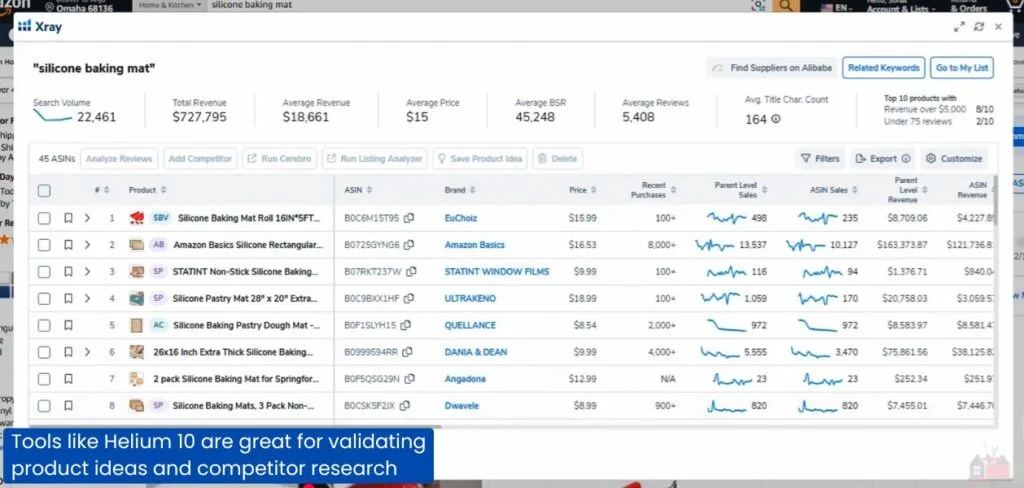Viewport: 1024px width, 488px height.
Task: Close the Xray panel
Action: 998,27
